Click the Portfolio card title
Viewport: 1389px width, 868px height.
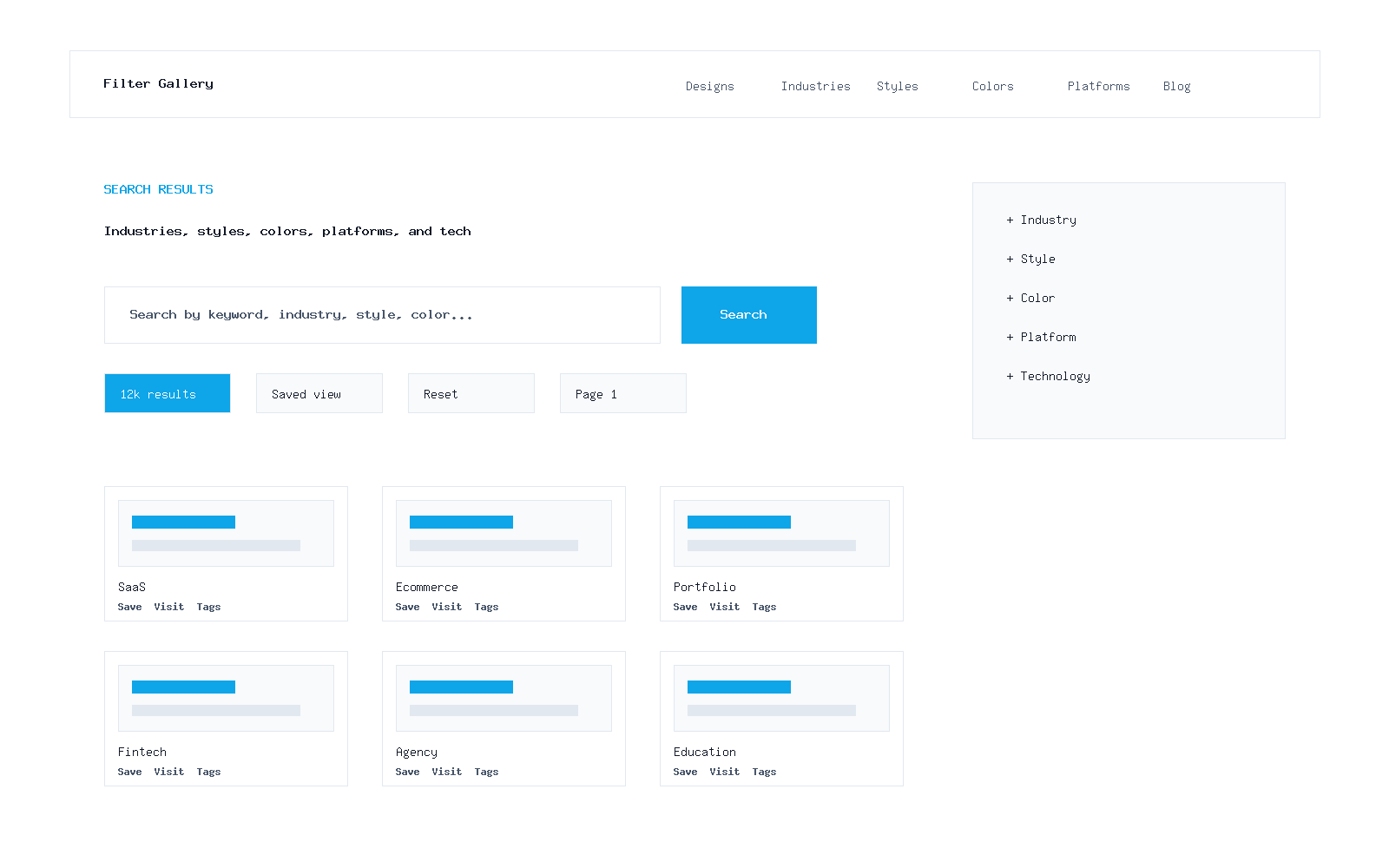pos(704,587)
